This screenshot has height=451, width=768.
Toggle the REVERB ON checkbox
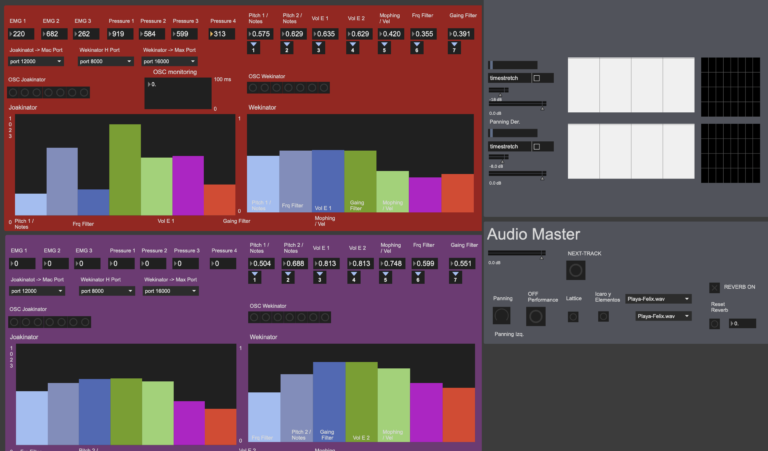point(715,287)
